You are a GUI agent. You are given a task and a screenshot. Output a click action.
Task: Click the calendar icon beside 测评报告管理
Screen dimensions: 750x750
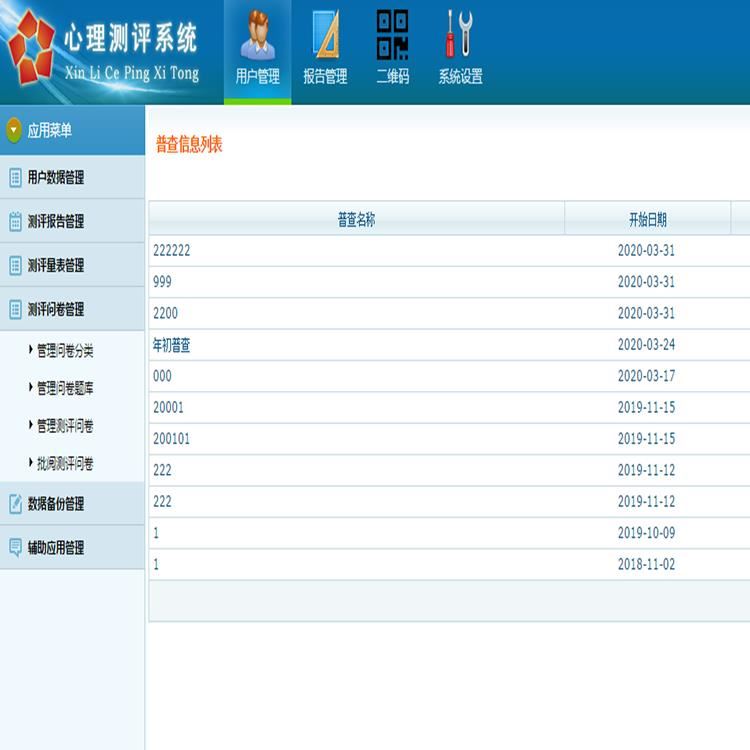(x=15, y=221)
